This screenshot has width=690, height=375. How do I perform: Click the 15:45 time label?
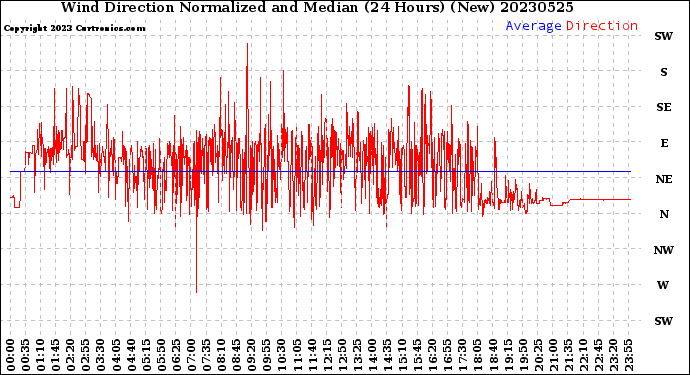417,355
